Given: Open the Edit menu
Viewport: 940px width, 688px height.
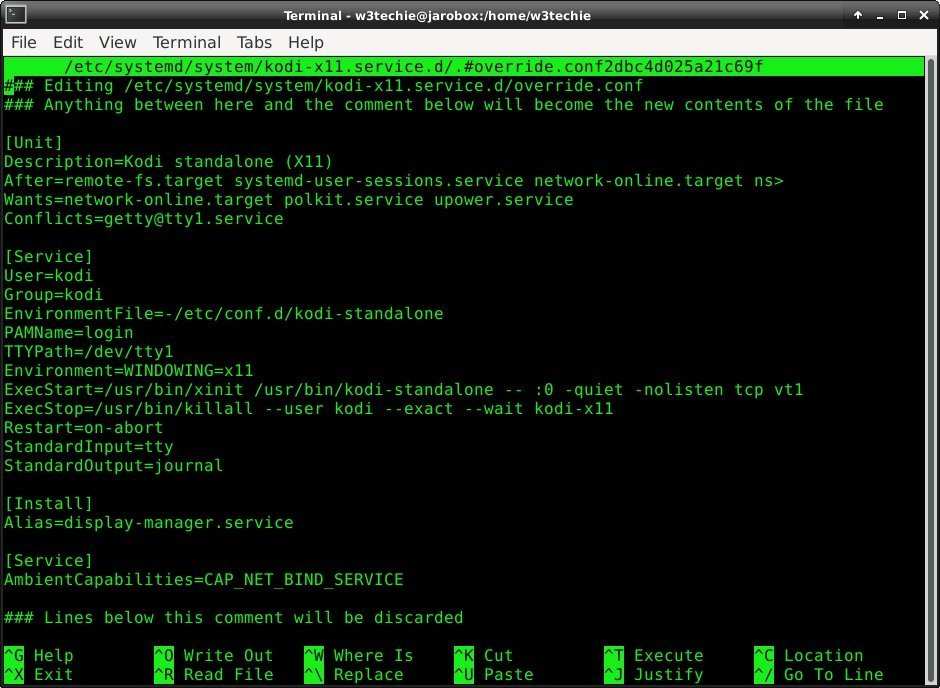Looking at the screenshot, I should tap(67, 42).
